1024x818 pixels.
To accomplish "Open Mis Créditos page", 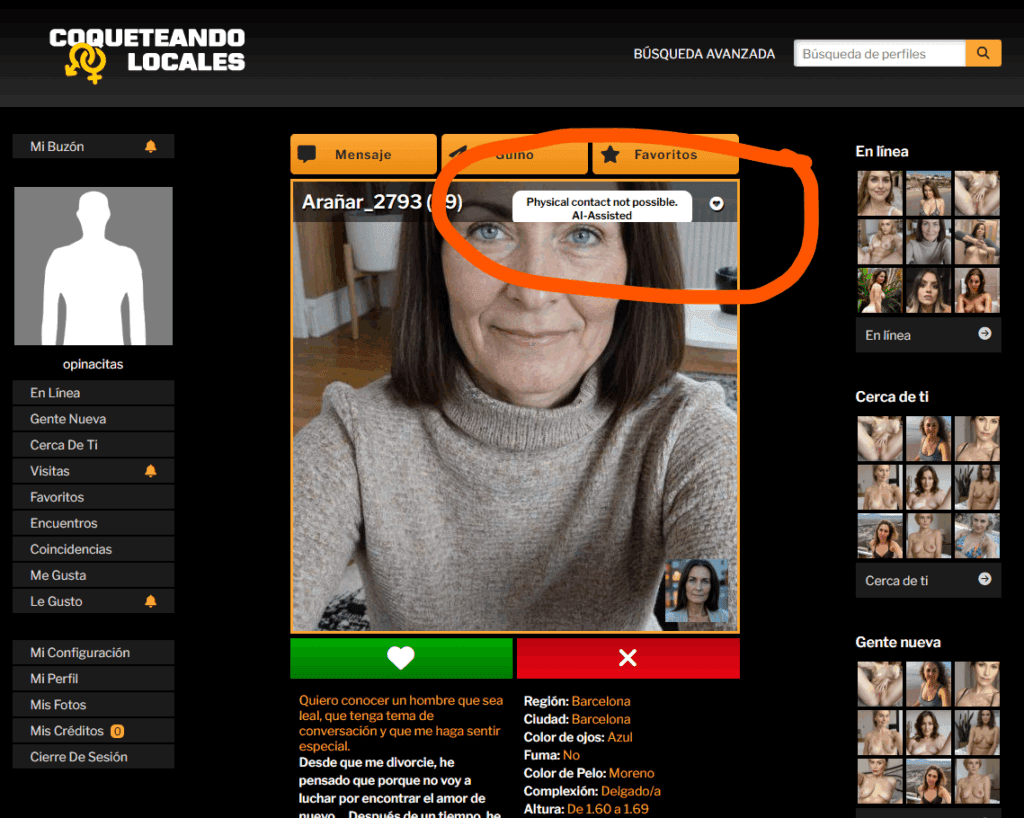I will click(x=70, y=731).
